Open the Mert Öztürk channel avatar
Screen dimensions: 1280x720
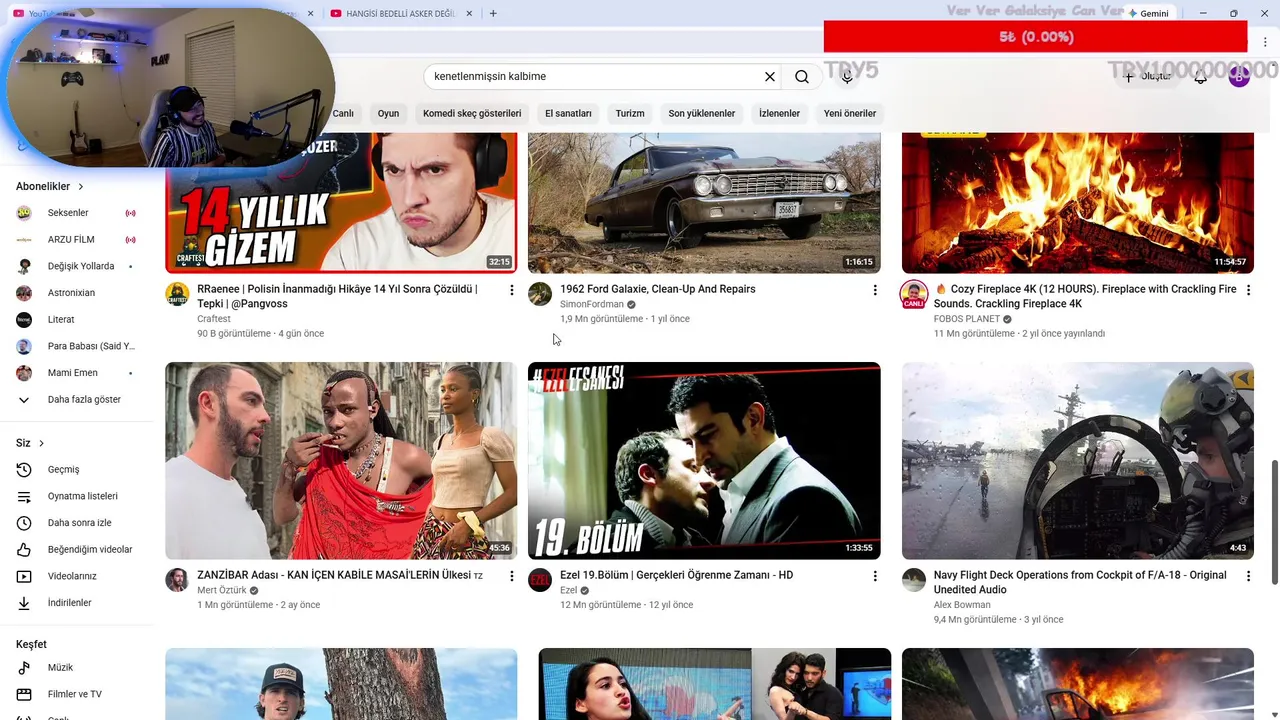point(177,580)
